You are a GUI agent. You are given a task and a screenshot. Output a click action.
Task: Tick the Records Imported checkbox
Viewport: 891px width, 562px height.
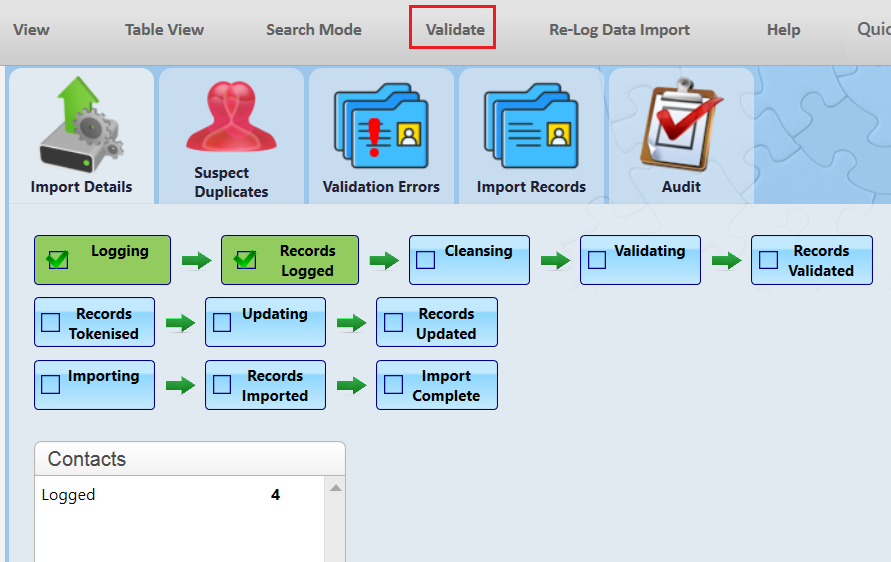click(222, 385)
